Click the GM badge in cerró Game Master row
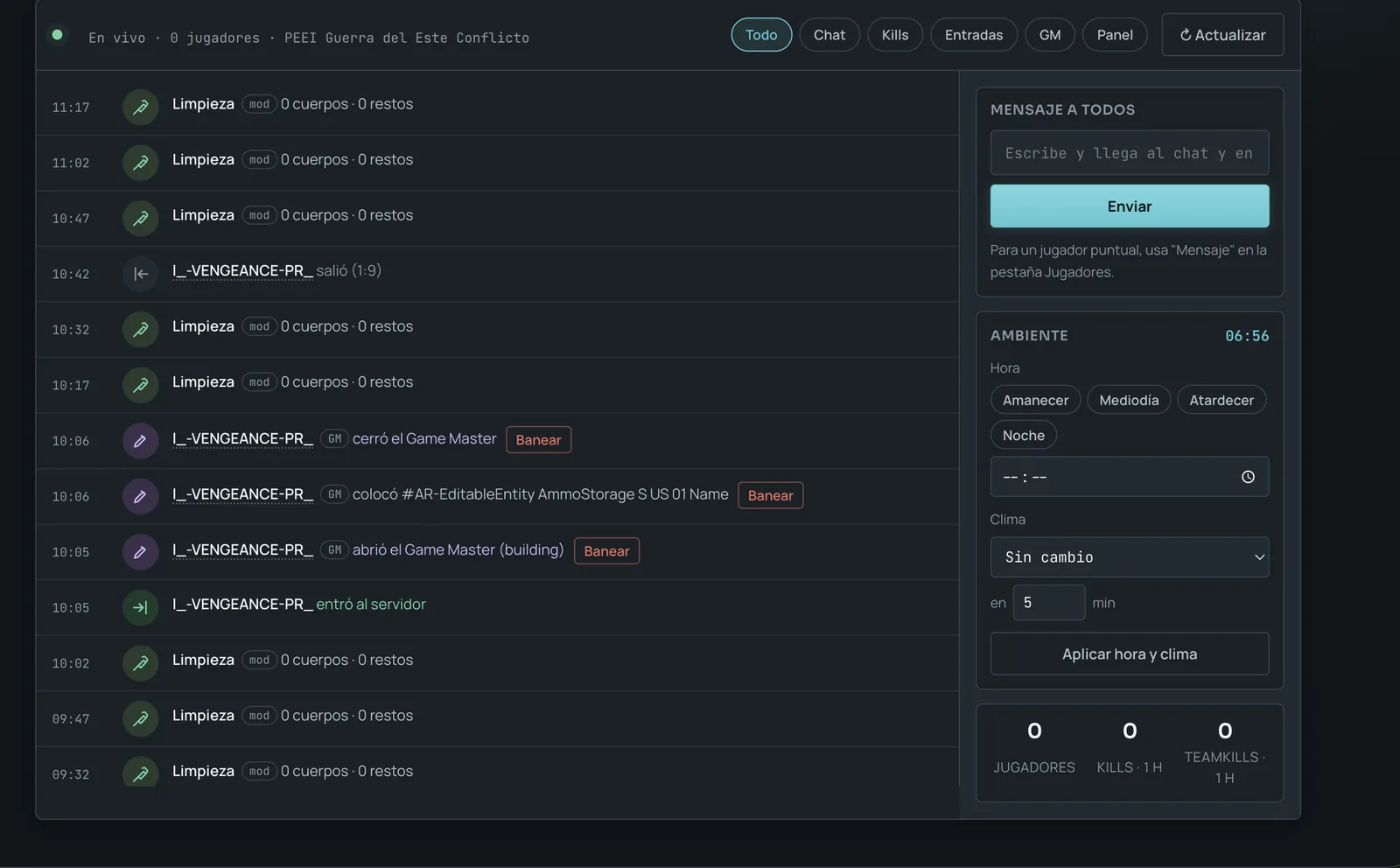The width and height of the screenshot is (1400, 868). [x=334, y=438]
